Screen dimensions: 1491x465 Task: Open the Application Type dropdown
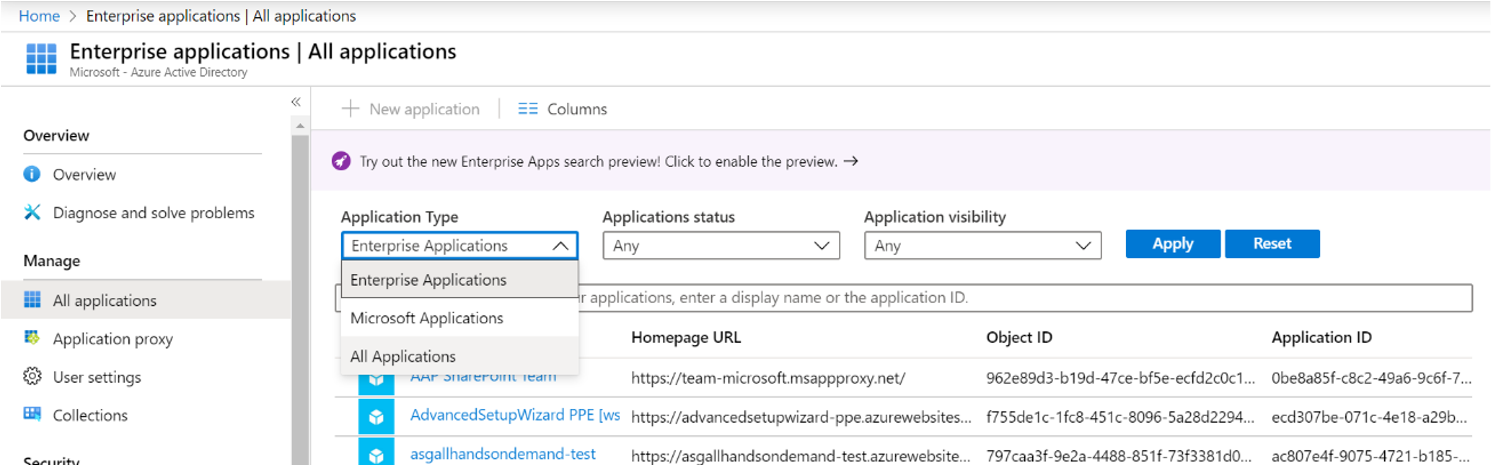[460, 246]
